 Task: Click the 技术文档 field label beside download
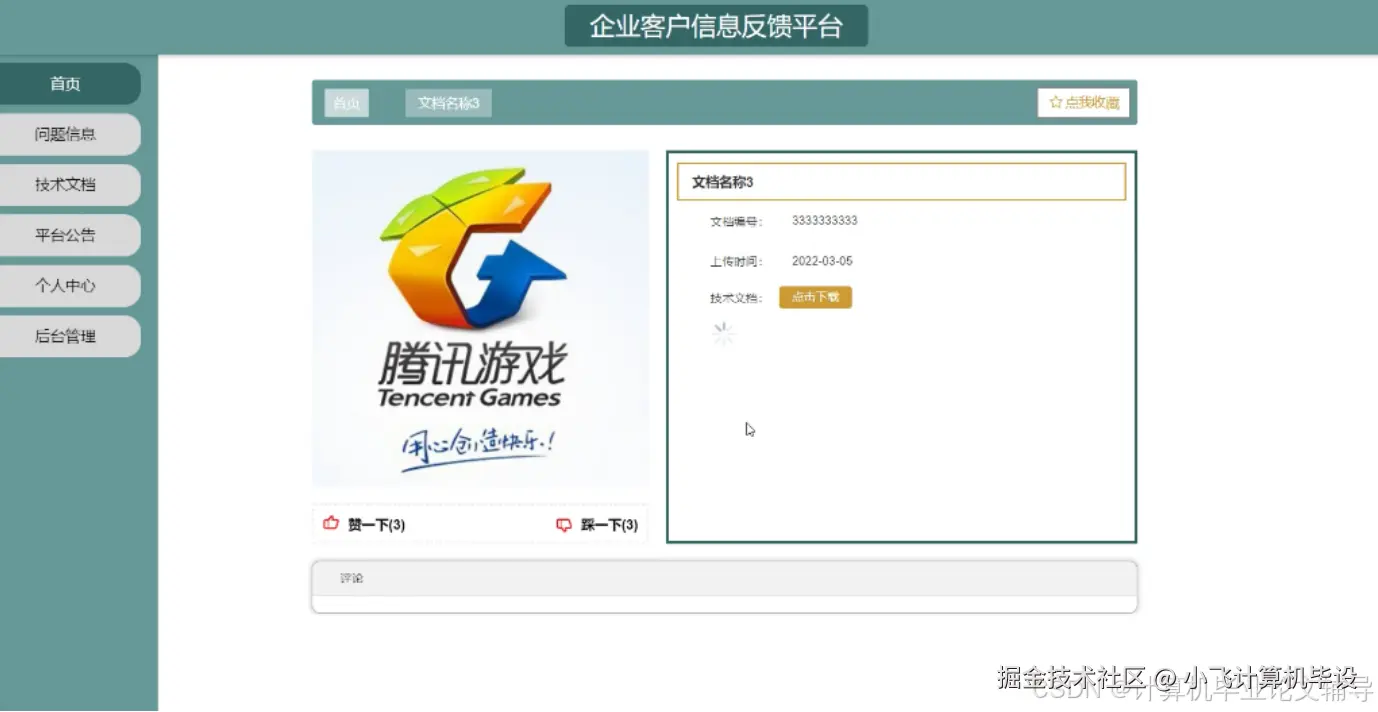tap(736, 298)
